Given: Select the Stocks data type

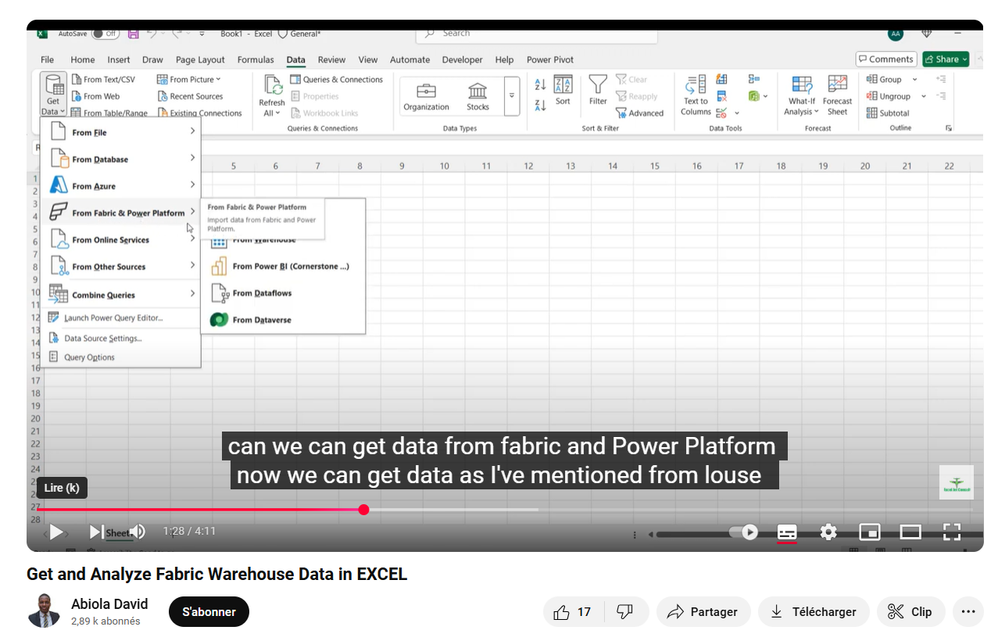Looking at the screenshot, I should coord(477,96).
